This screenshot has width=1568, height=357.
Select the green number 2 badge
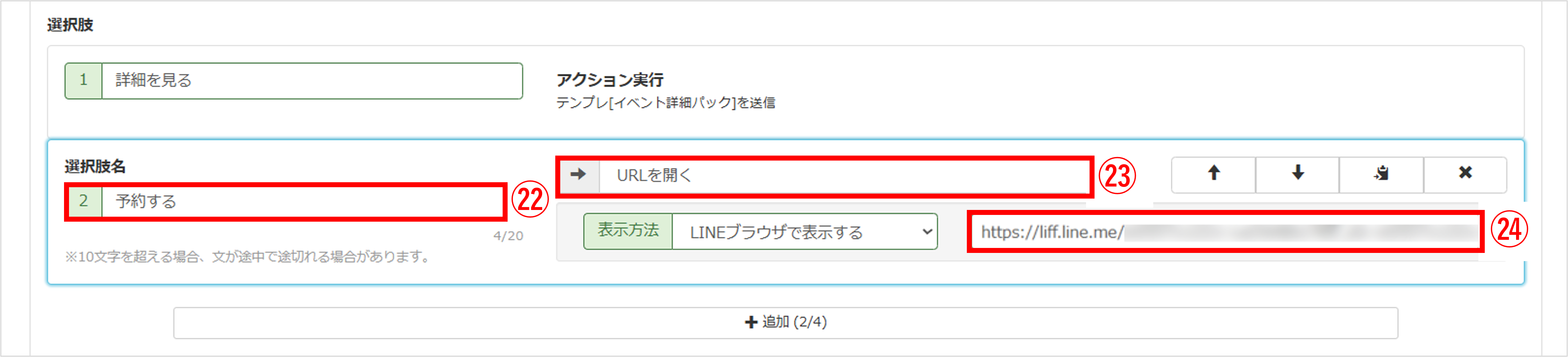coord(84,201)
